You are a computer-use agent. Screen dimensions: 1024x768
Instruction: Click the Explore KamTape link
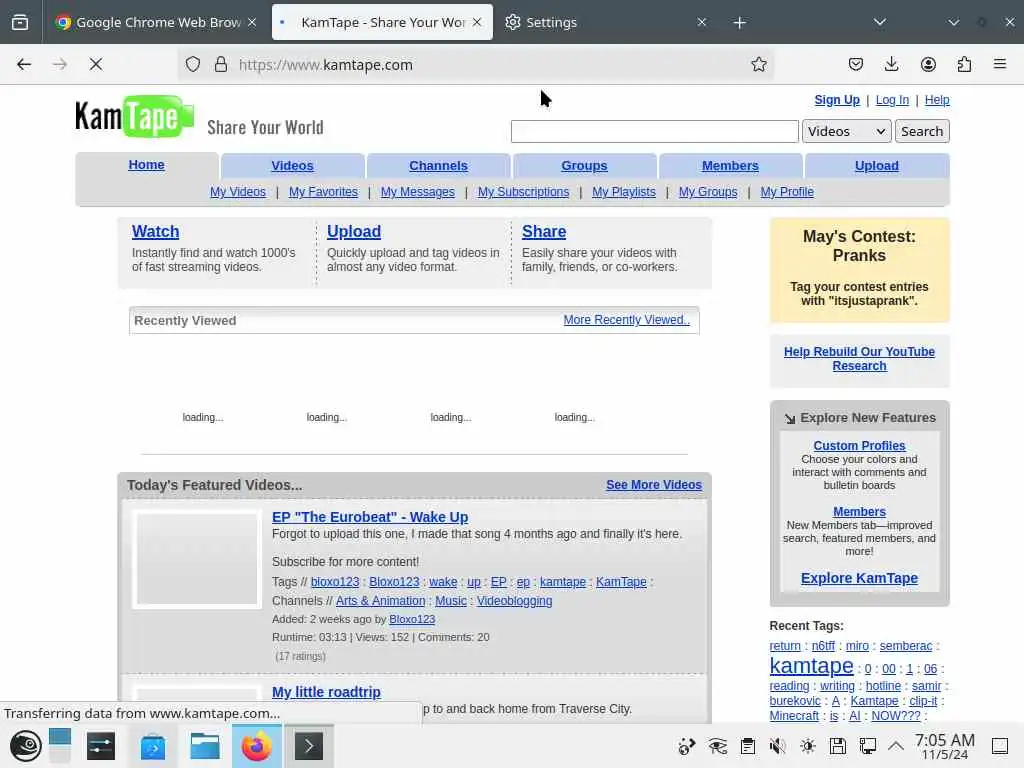(x=859, y=578)
